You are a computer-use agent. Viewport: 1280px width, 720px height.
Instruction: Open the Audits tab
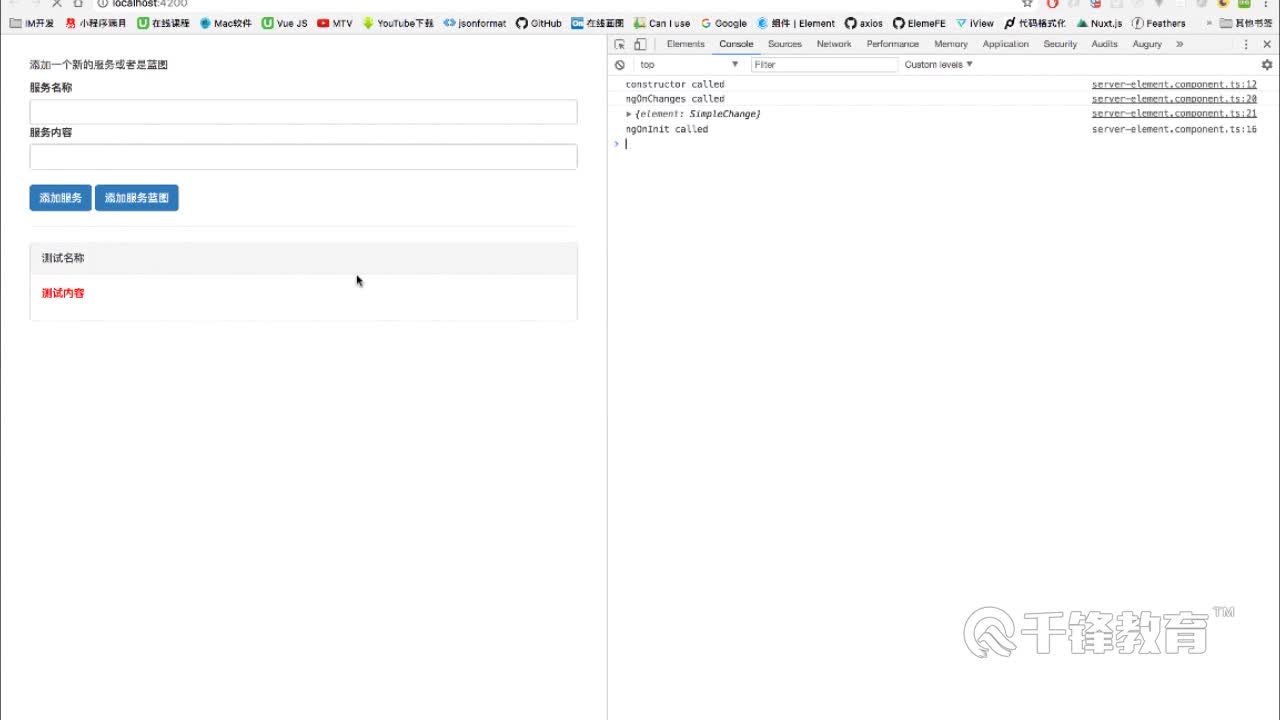tap(1105, 44)
